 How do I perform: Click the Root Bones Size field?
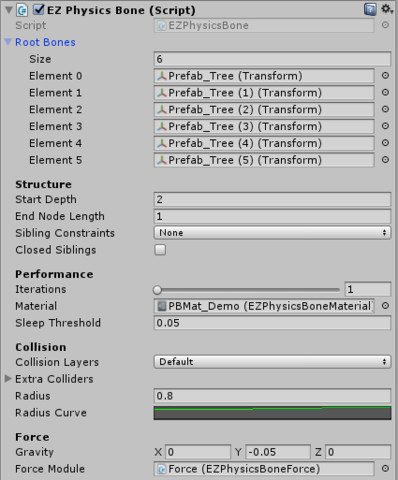click(272, 59)
